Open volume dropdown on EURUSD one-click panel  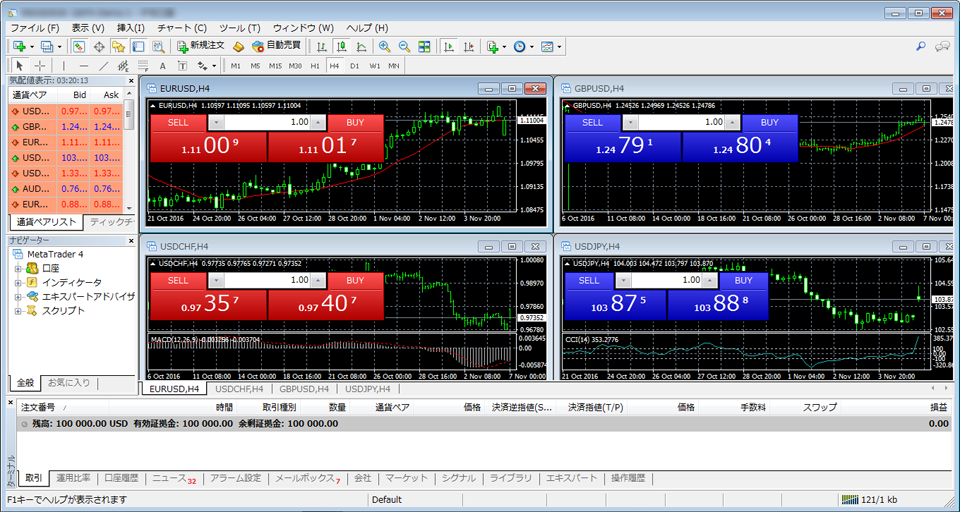[216, 122]
